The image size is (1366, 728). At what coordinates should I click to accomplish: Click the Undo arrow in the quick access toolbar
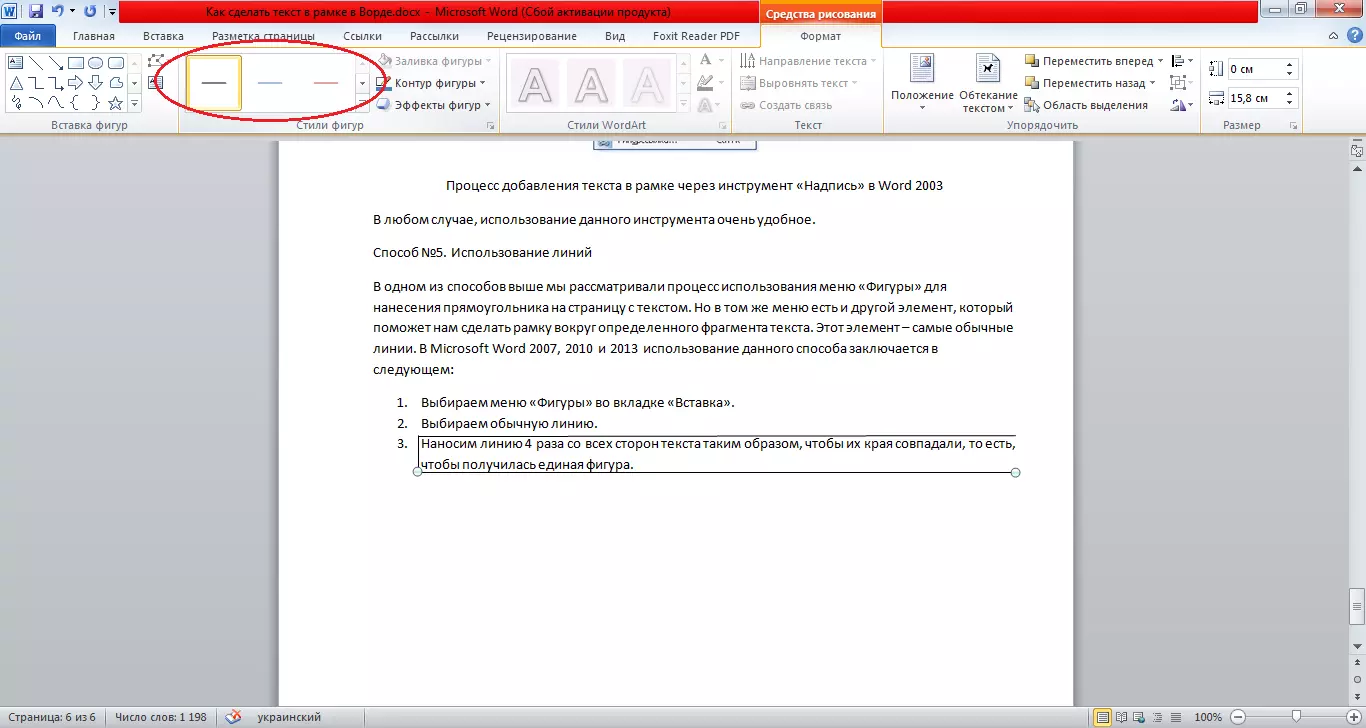[x=58, y=12]
